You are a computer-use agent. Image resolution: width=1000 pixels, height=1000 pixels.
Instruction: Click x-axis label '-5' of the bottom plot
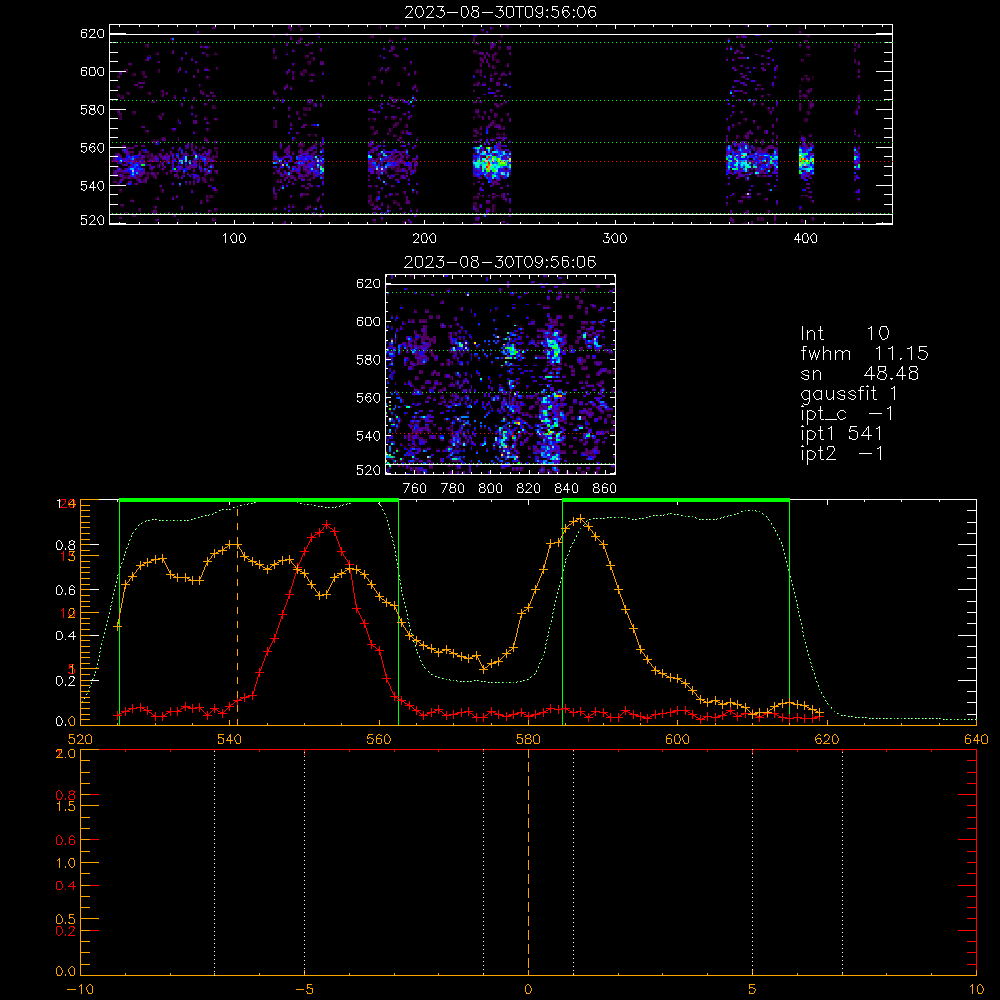(x=304, y=990)
